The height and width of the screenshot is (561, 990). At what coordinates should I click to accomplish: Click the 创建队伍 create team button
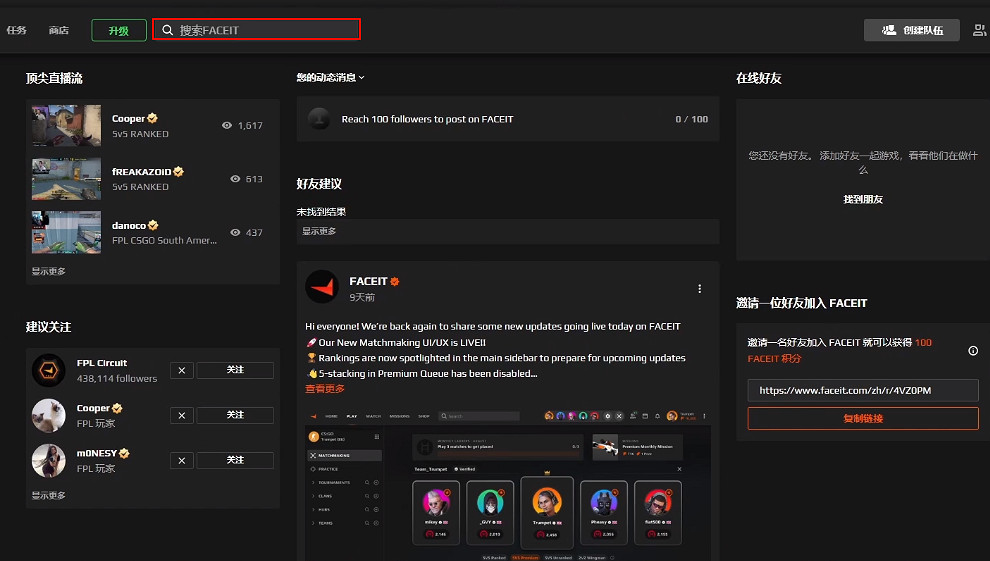pos(912,30)
